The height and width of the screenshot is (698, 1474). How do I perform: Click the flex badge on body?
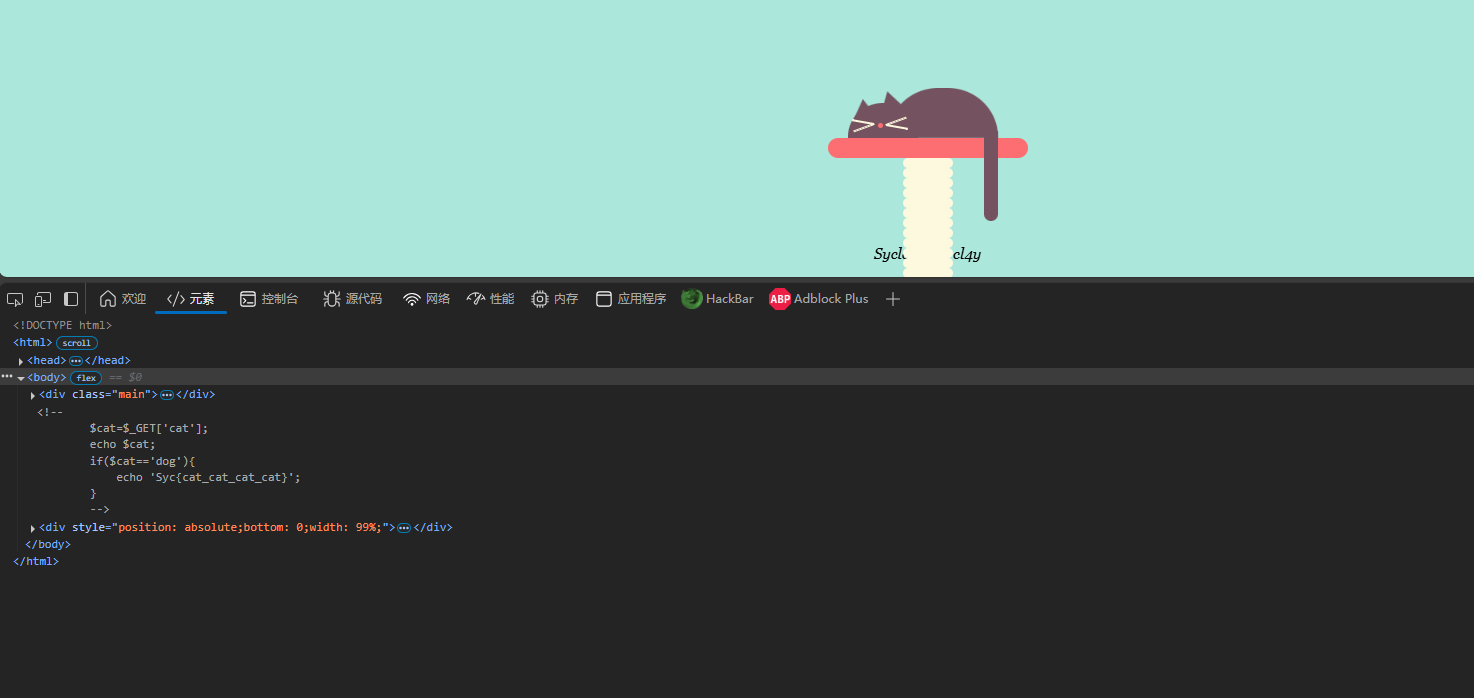86,378
